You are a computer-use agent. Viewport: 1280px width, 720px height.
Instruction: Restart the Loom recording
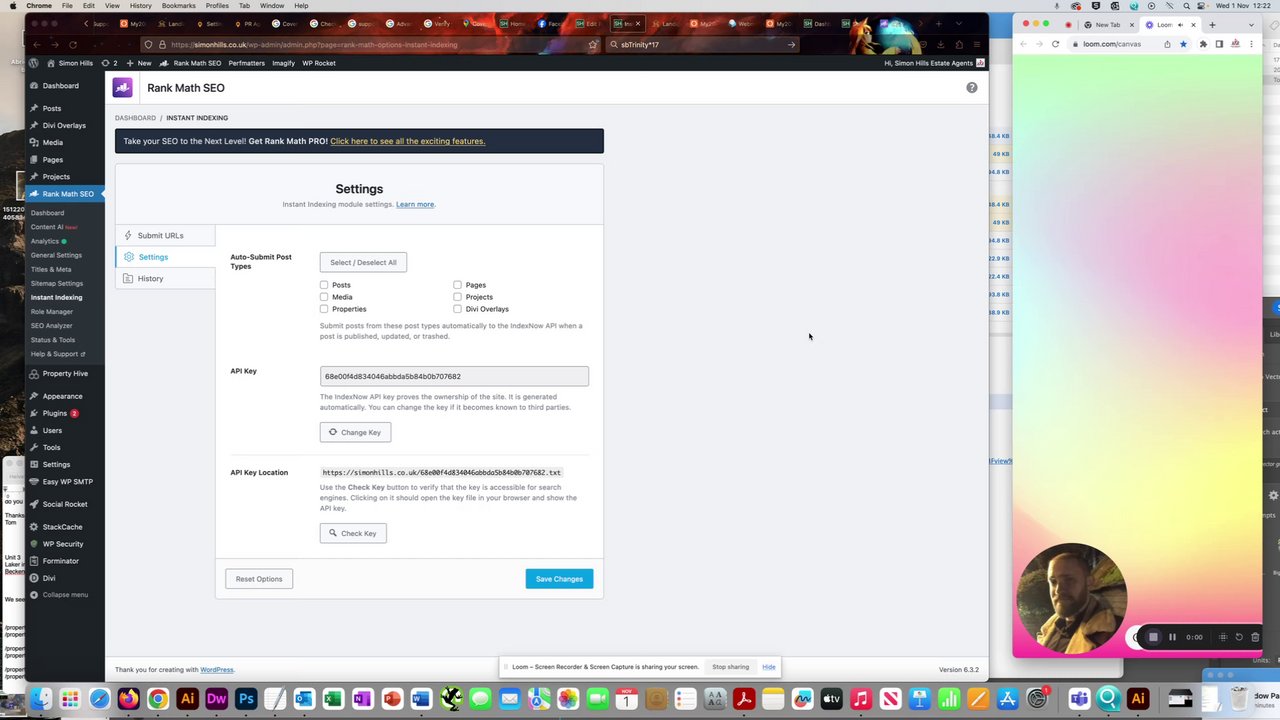pyautogui.click(x=1239, y=637)
